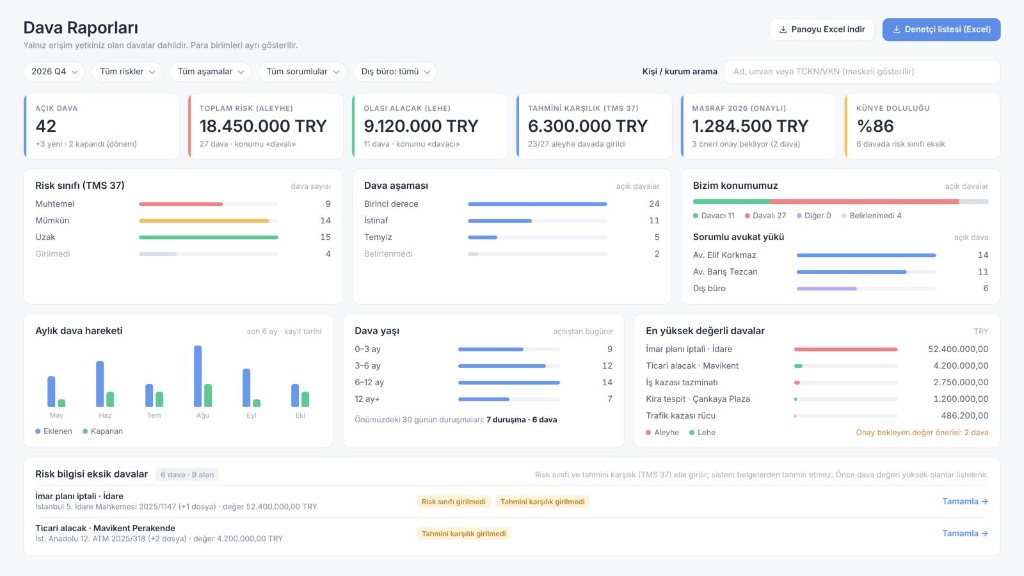Click the 7 duruşma · 6 dava text
The image size is (1024, 576).
(x=522, y=420)
